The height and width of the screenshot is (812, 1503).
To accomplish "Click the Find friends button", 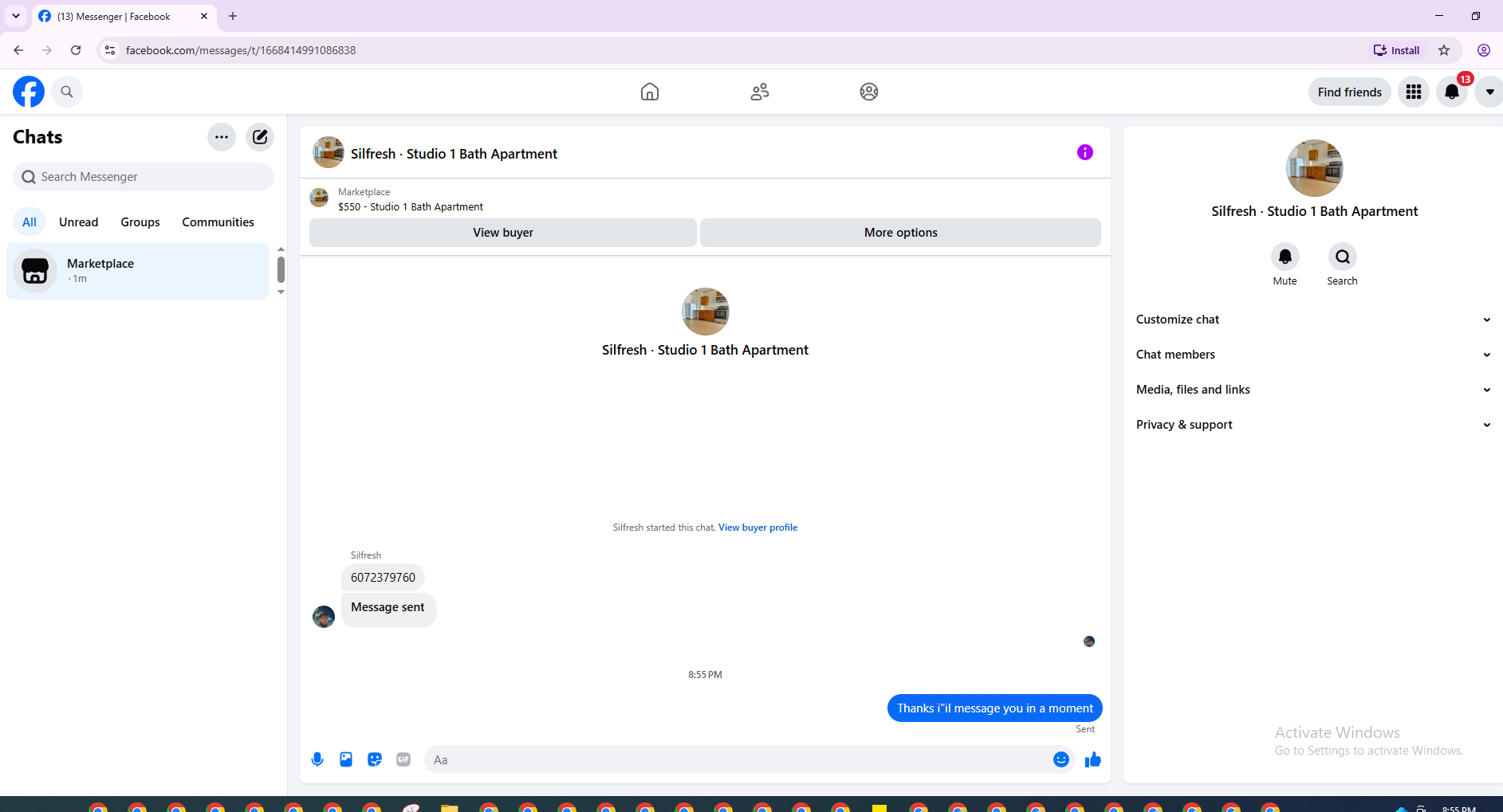I will click(1350, 92).
